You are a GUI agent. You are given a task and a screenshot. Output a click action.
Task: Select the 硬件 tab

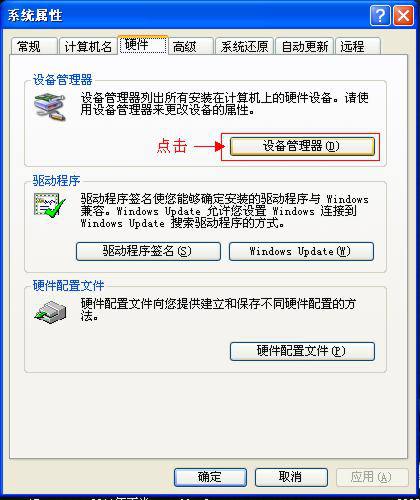(143, 44)
